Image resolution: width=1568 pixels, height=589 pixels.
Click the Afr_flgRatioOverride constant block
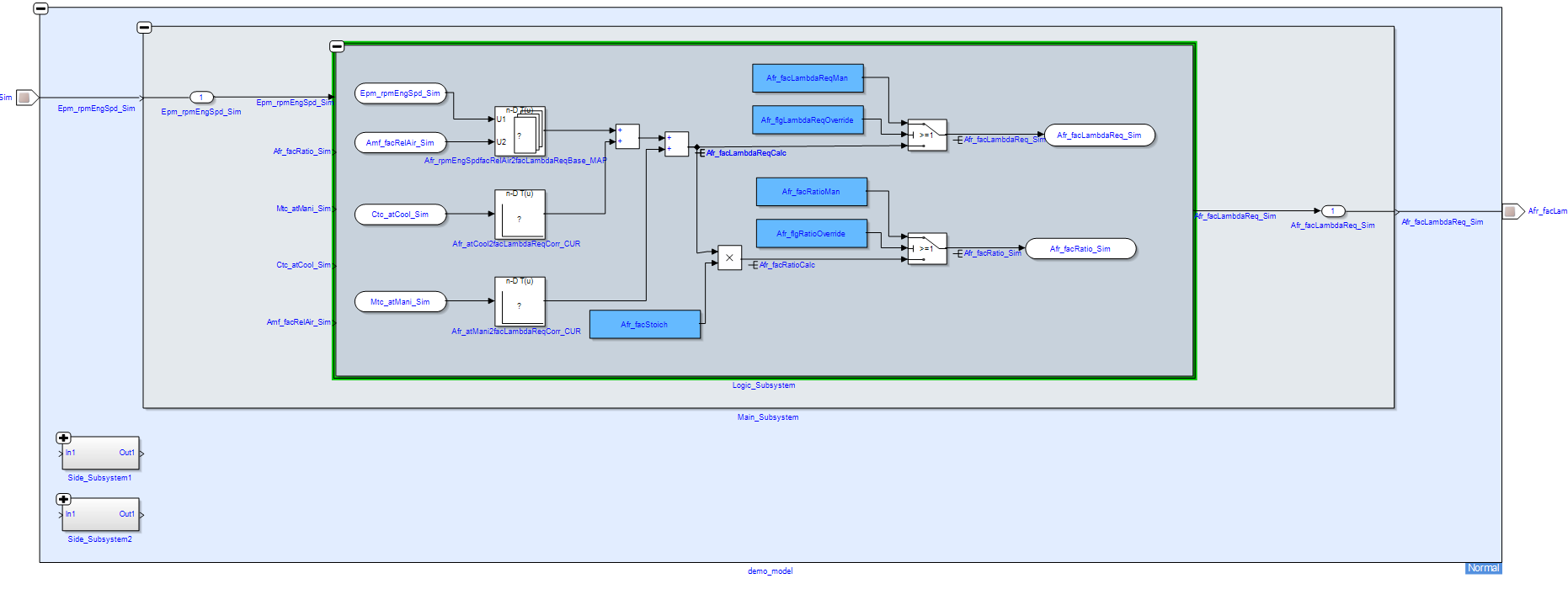point(811,234)
